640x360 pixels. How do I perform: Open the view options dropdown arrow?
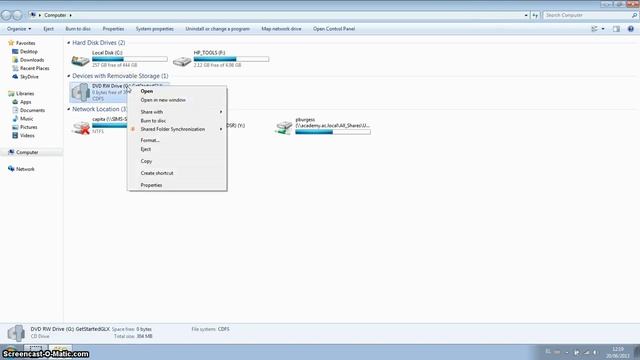tap(603, 29)
